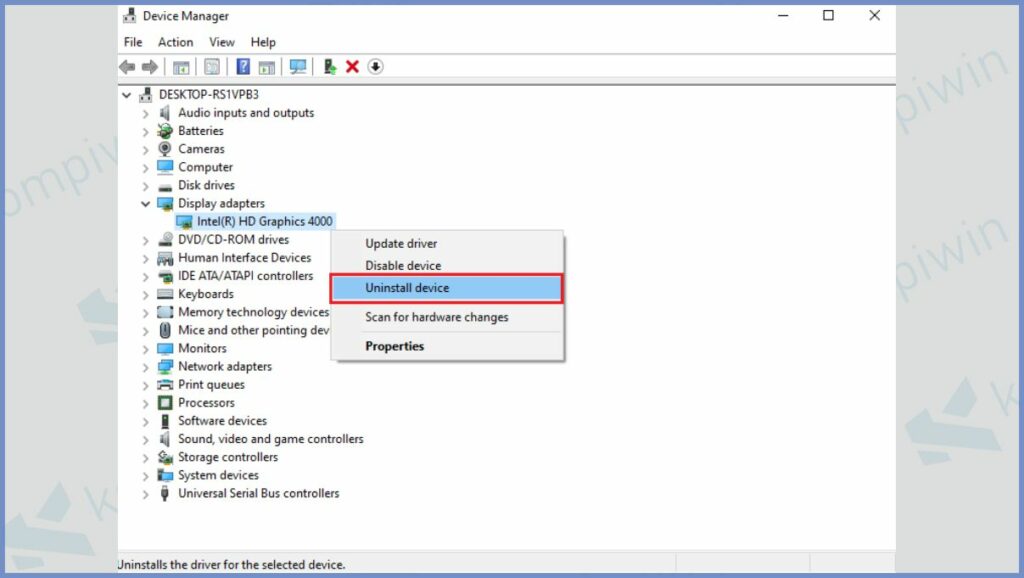Collapse the DESKTOP-RS1VPB3 root node

(126, 94)
